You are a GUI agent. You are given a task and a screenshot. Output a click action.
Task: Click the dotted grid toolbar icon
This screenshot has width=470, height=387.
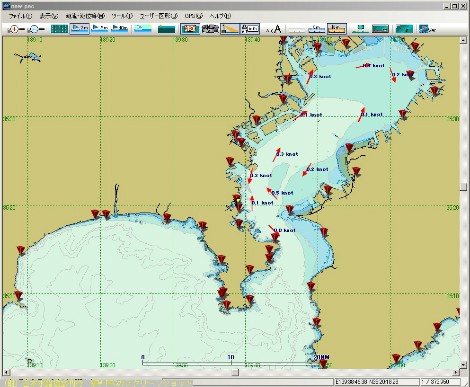(x=59, y=29)
